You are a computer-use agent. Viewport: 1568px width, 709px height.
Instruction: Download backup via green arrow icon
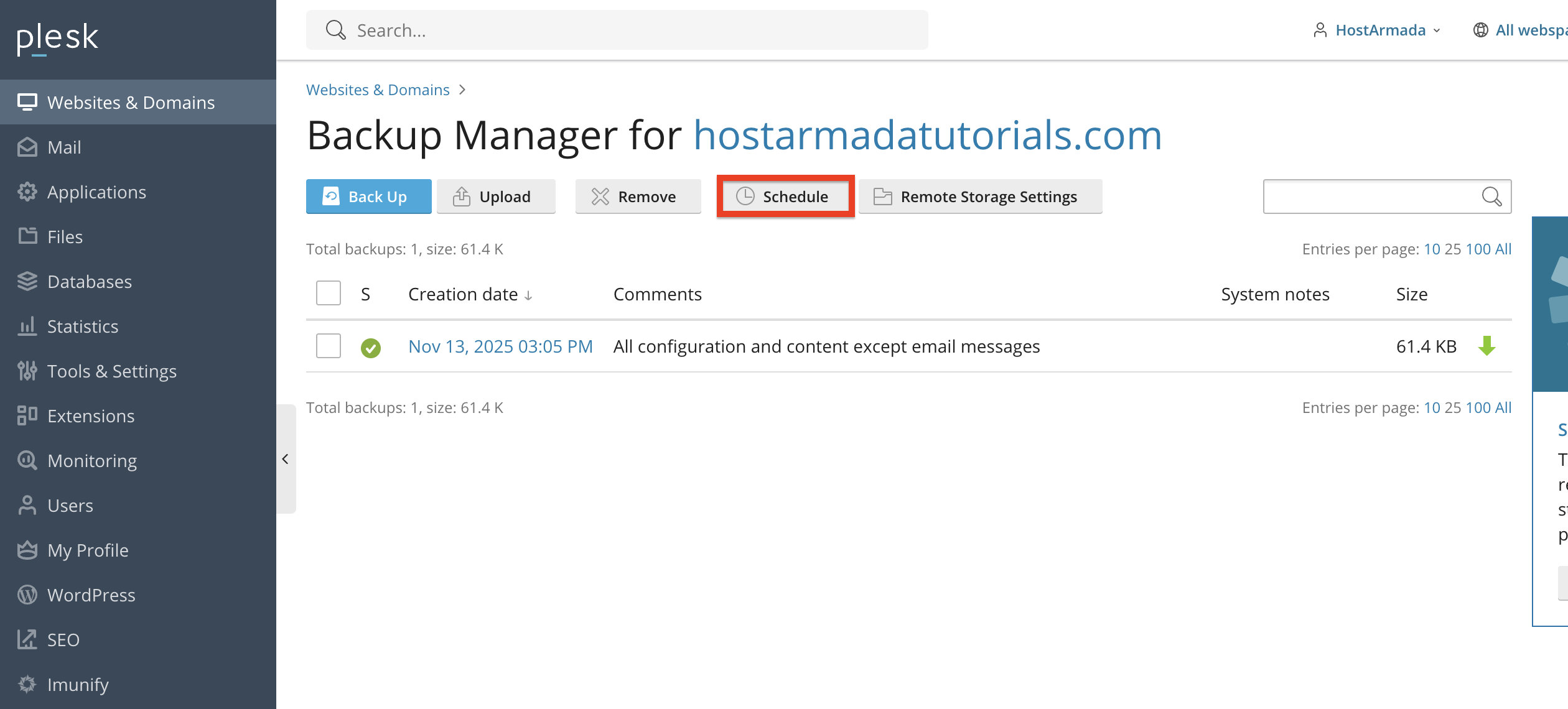pos(1486,346)
